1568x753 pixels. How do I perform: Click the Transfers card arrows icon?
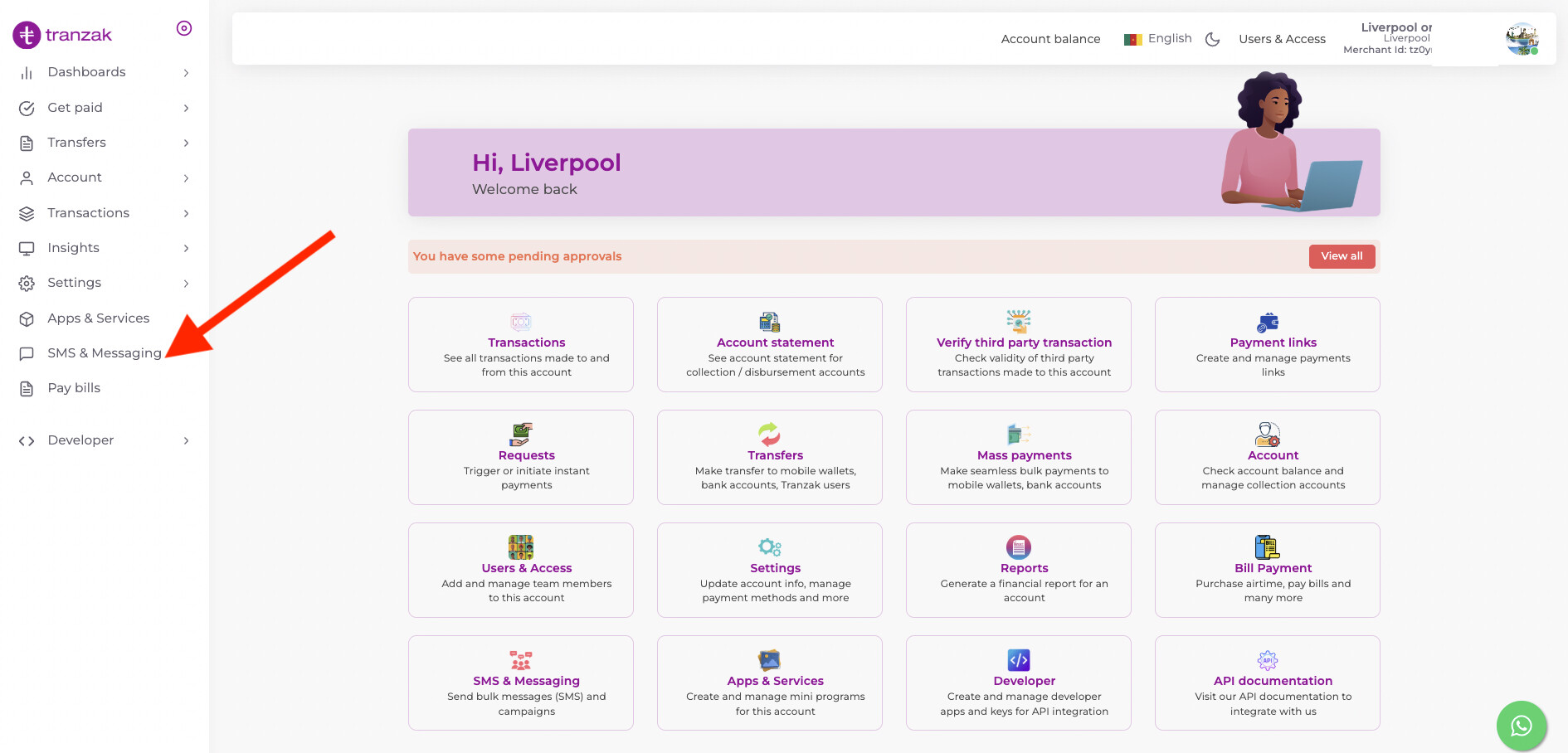point(769,434)
